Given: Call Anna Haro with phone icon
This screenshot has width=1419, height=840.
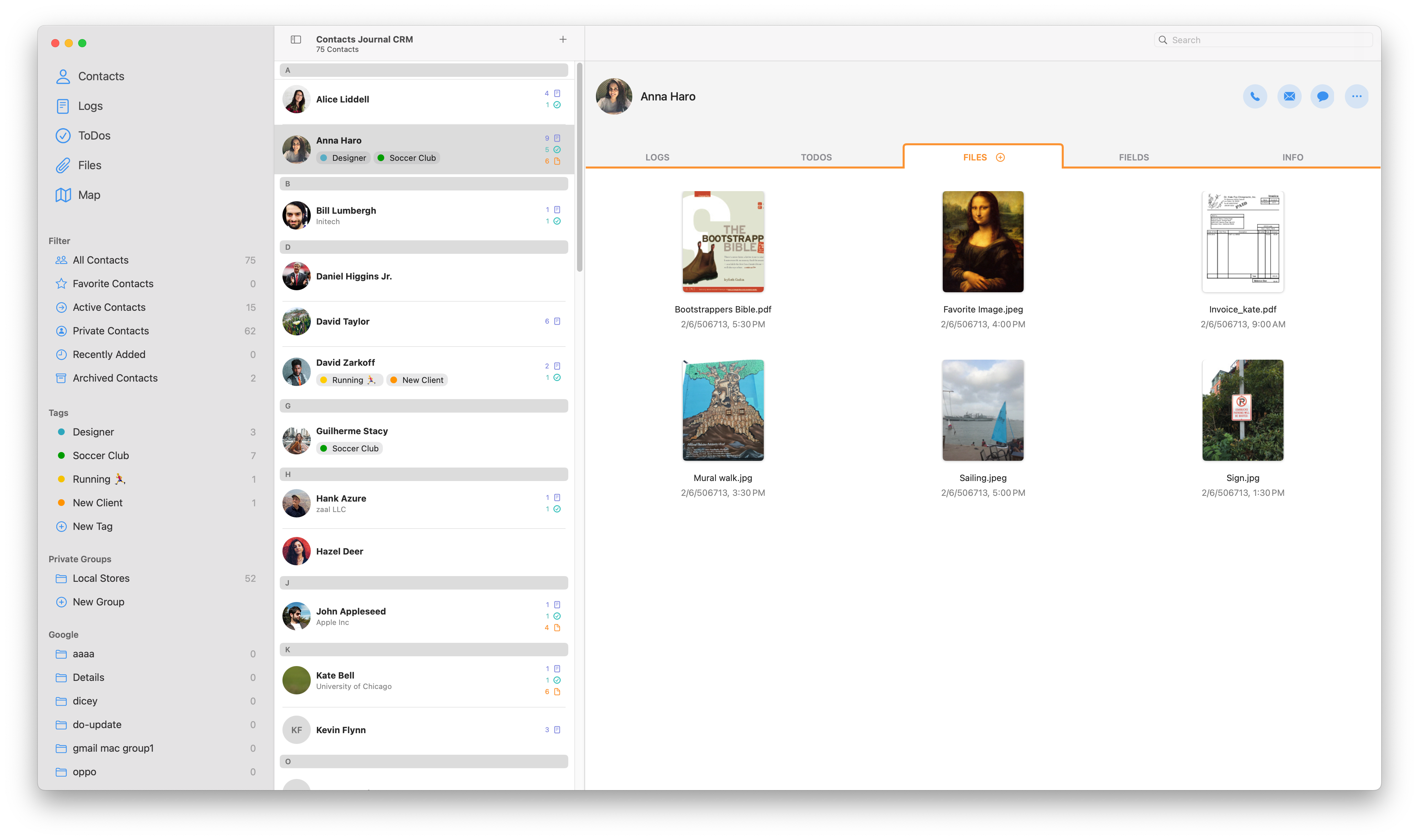Looking at the screenshot, I should click(1254, 96).
